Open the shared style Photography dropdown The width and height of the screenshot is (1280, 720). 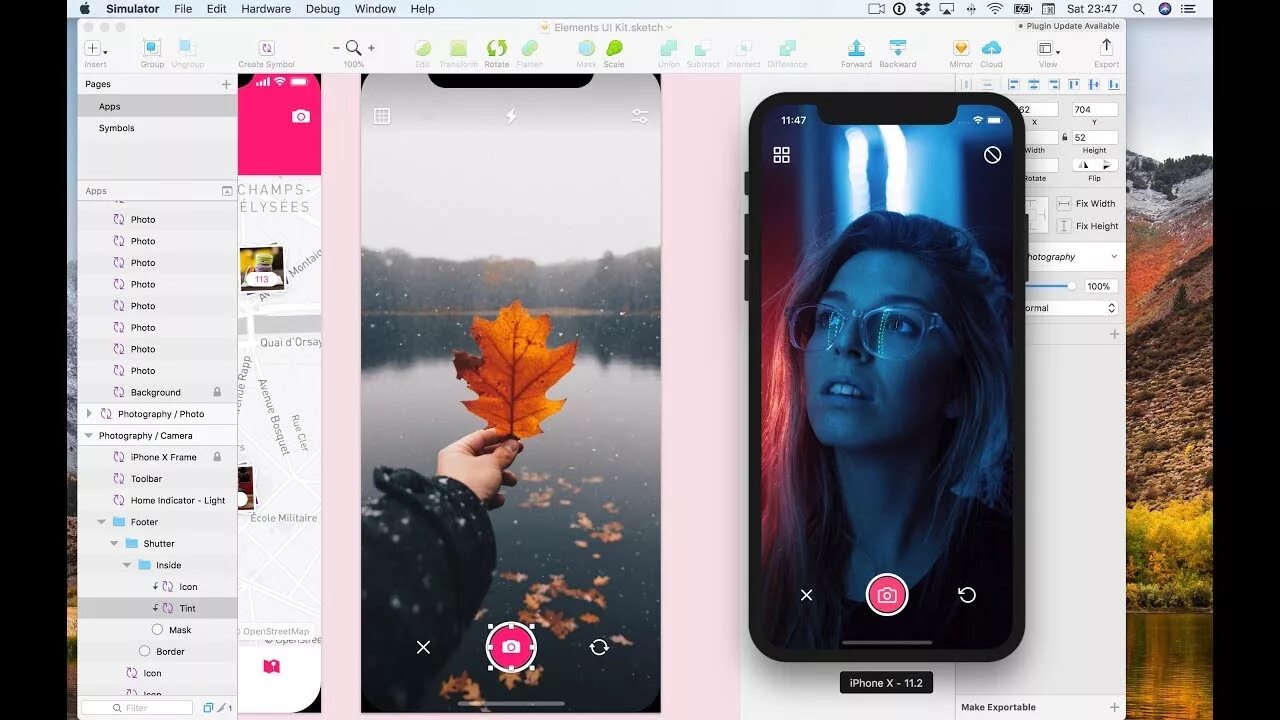click(1069, 257)
